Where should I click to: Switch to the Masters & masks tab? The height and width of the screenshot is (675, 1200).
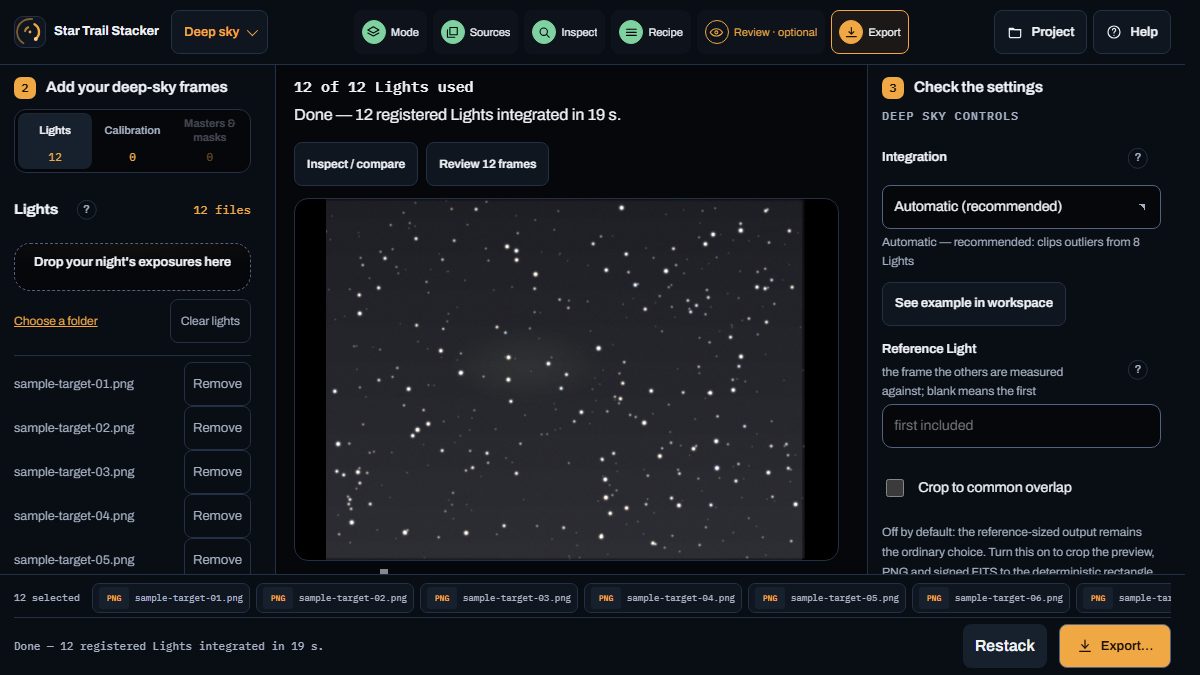click(x=210, y=141)
